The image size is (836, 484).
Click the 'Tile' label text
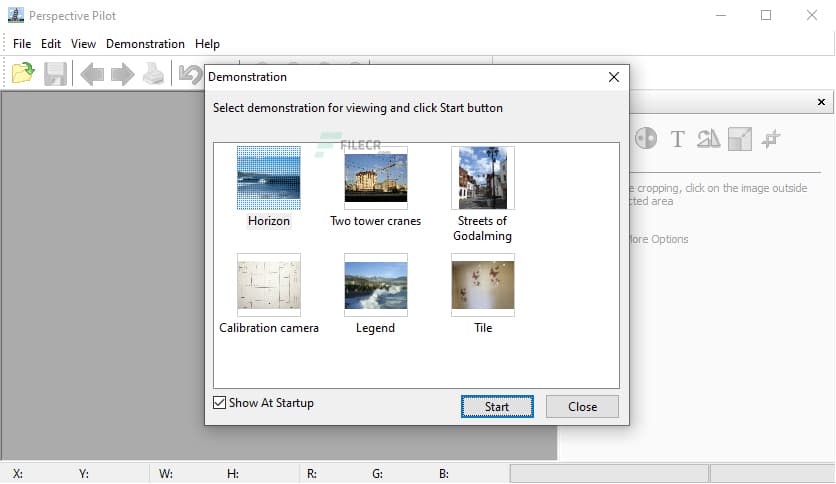click(x=483, y=328)
